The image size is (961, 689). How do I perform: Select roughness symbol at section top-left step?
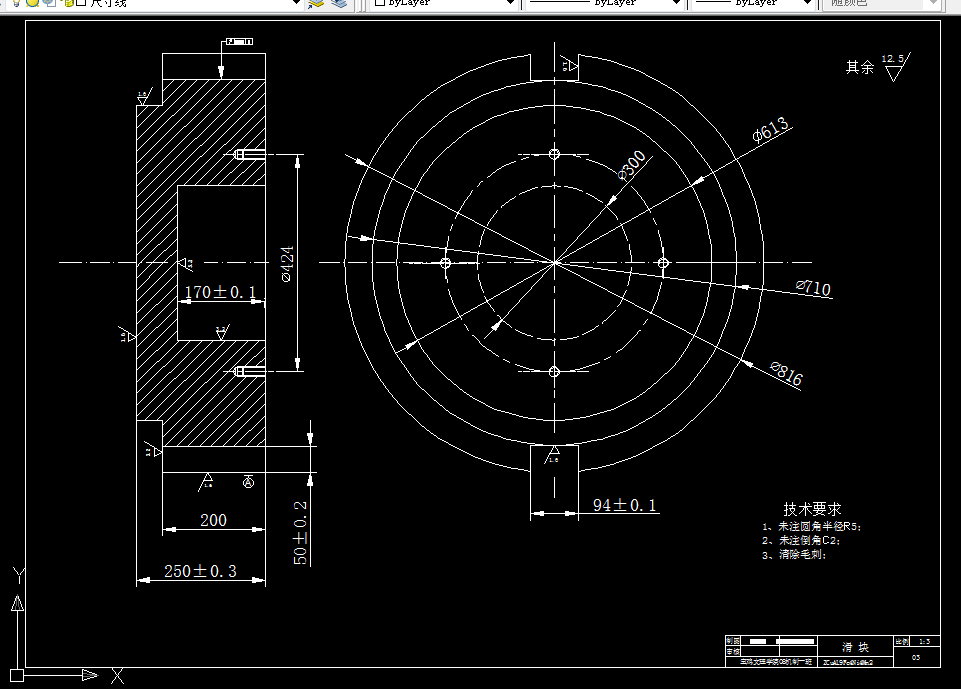click(x=145, y=97)
